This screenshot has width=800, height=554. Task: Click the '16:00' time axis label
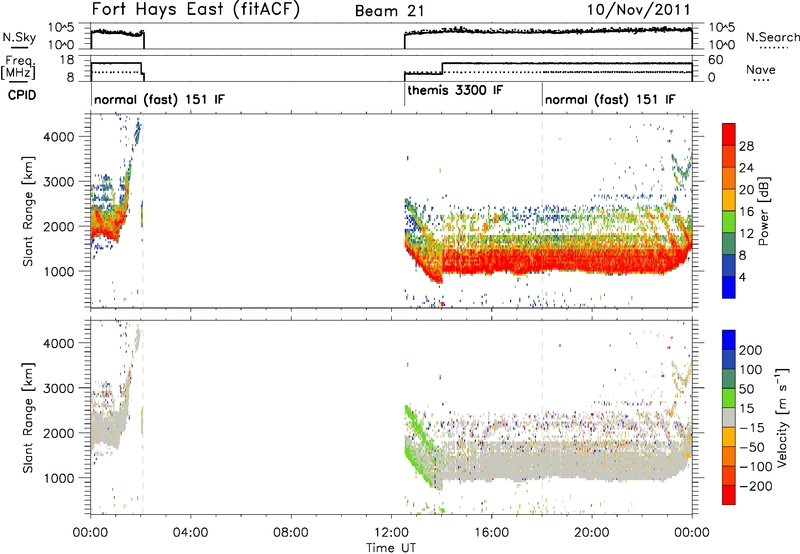click(x=491, y=533)
